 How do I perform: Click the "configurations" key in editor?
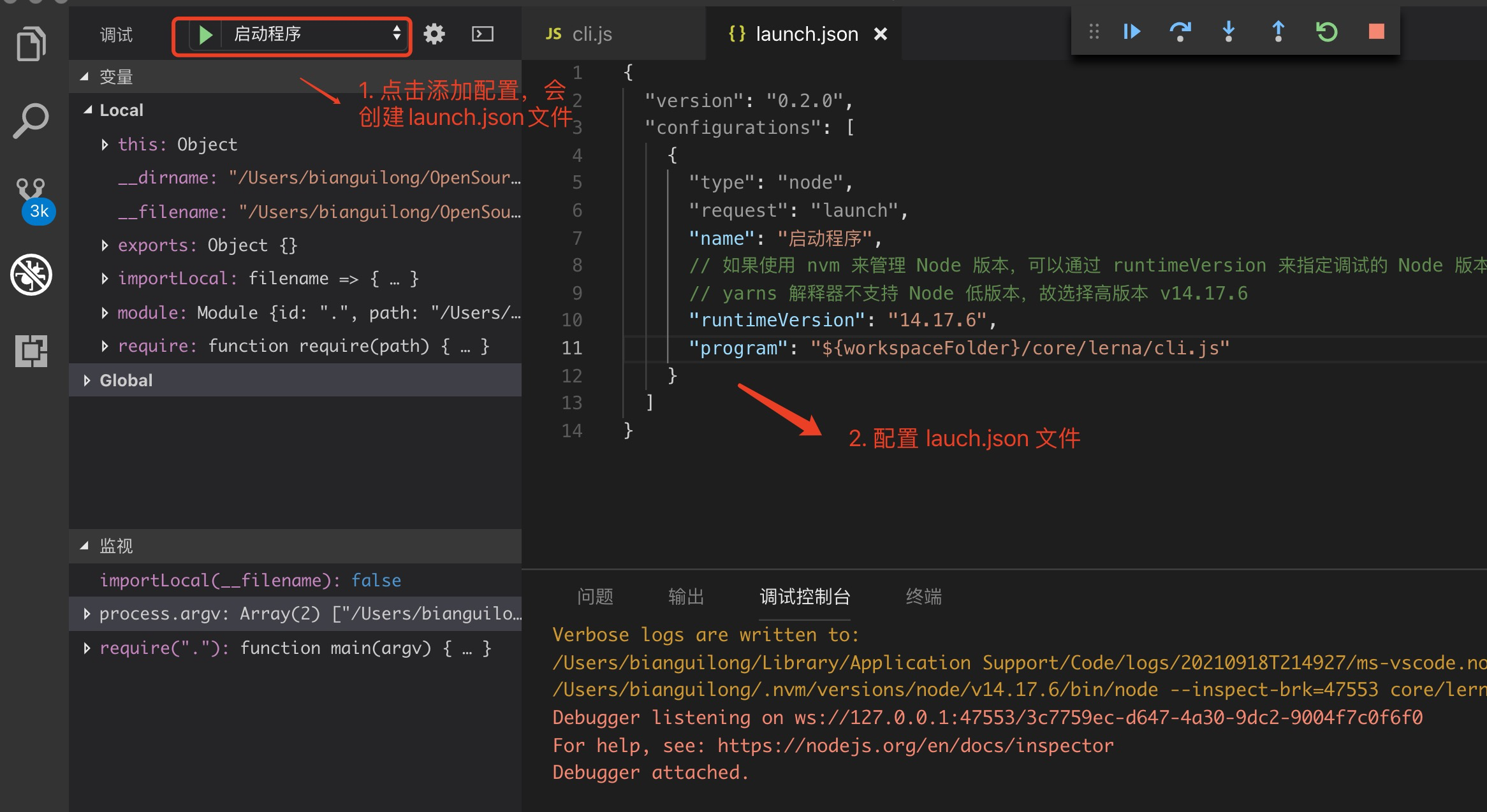(733, 128)
